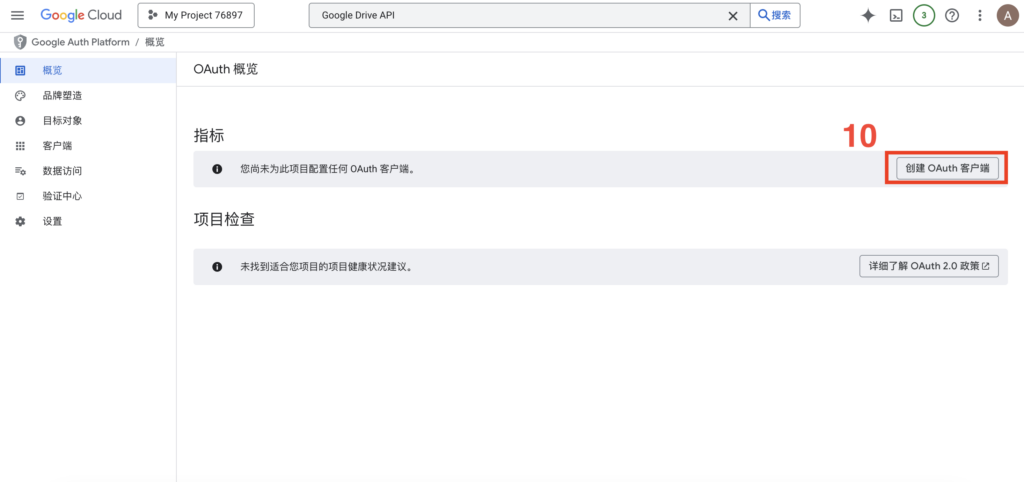Screen dimensions: 1024x482
Task: Click the 创建 OAuth 客户端 button
Action: 946,168
